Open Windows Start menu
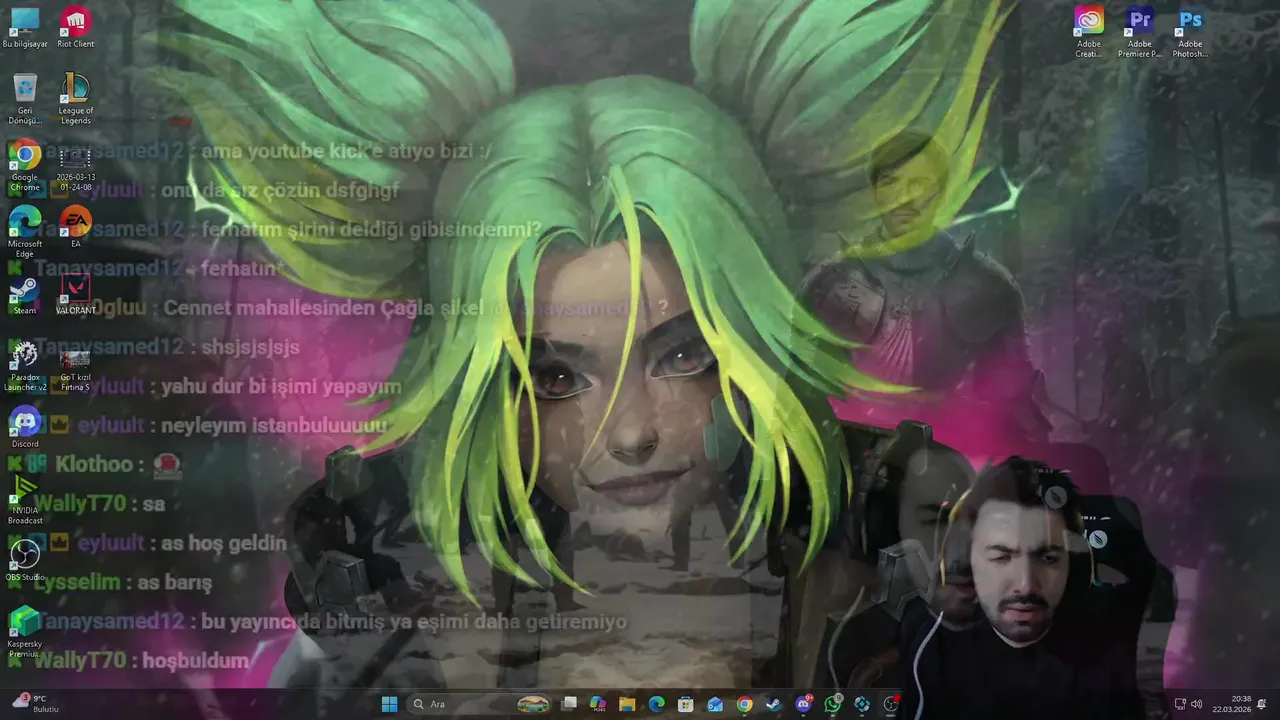The width and height of the screenshot is (1280, 720). click(x=389, y=704)
